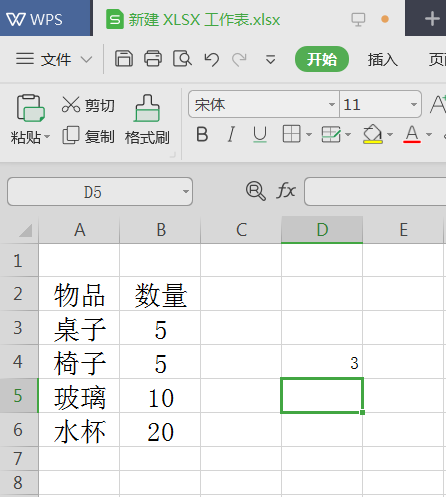Select cell D4 containing 3
Viewport: 446px width, 497px height.
[322, 362]
